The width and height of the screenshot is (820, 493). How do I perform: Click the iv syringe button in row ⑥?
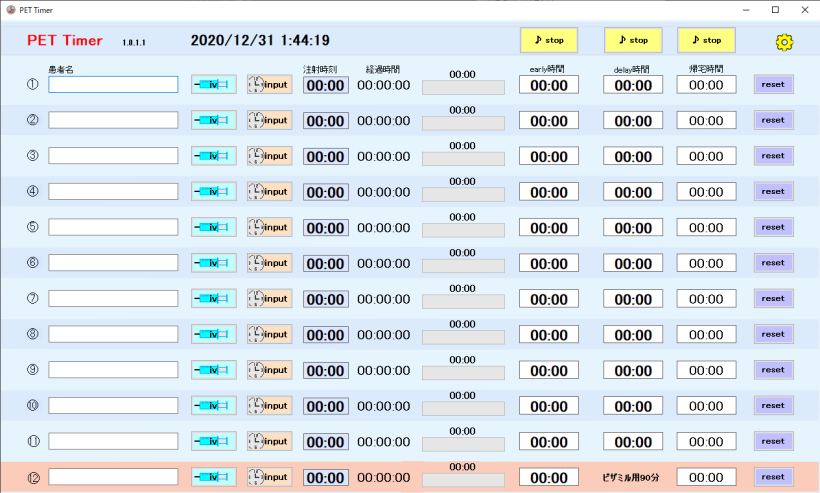tap(213, 262)
